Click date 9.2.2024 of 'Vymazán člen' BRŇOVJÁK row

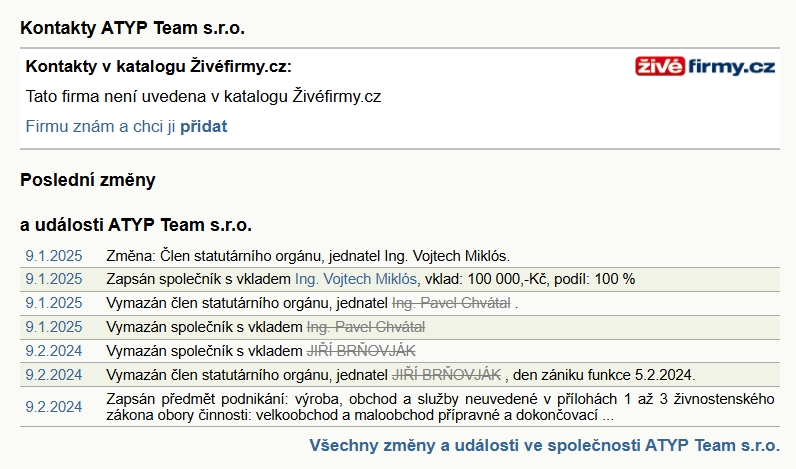tap(54, 375)
